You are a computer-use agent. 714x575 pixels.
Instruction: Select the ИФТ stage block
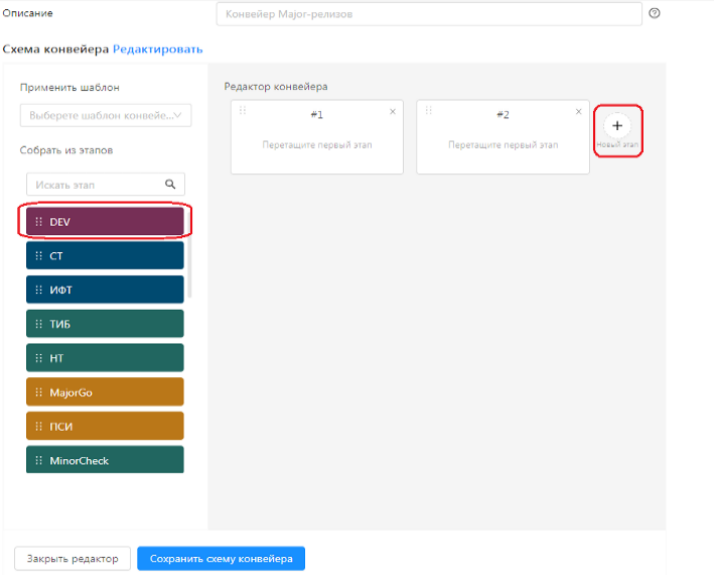coord(105,289)
